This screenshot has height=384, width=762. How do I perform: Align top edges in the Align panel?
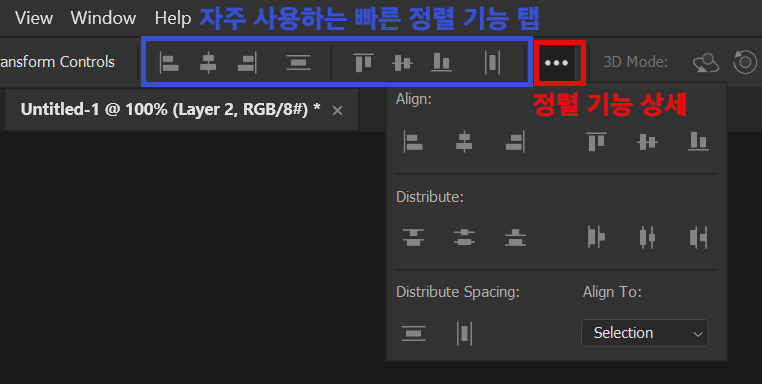[x=596, y=142]
